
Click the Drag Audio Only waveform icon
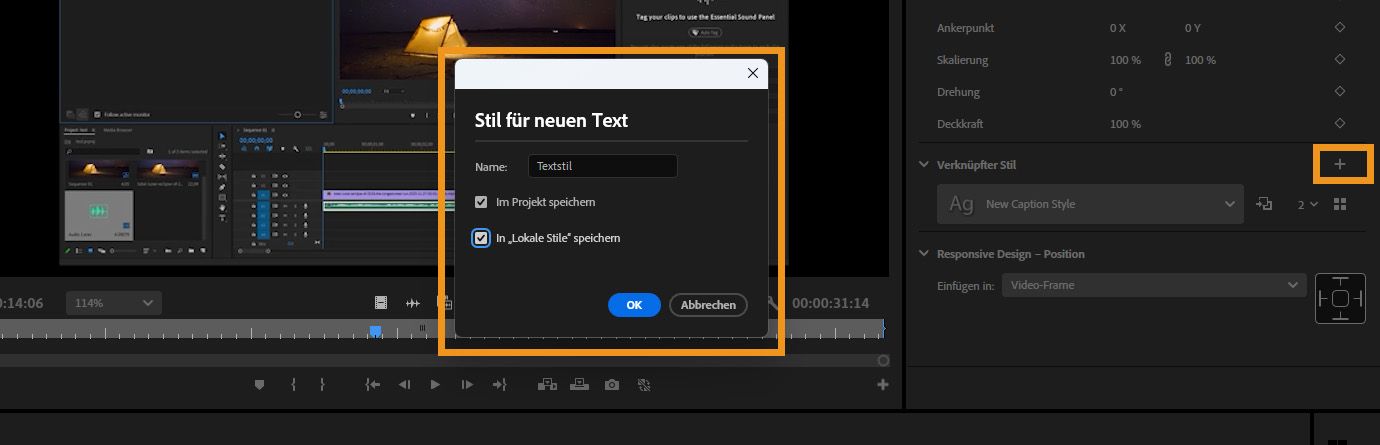click(412, 303)
